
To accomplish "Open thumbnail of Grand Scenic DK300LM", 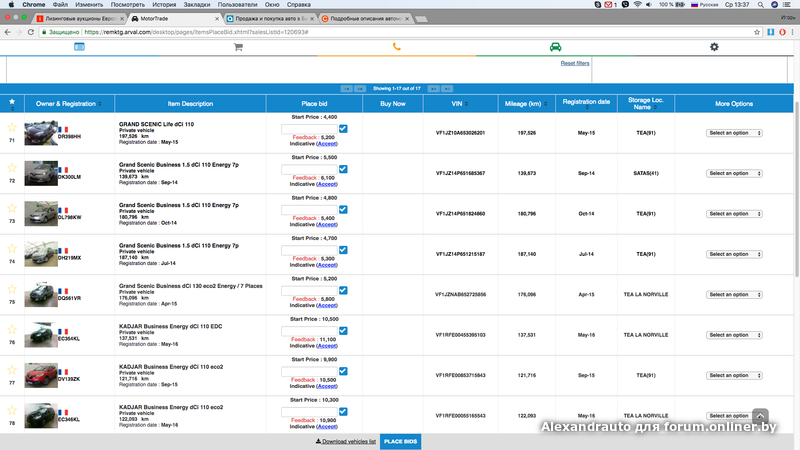I will click(x=41, y=173).
